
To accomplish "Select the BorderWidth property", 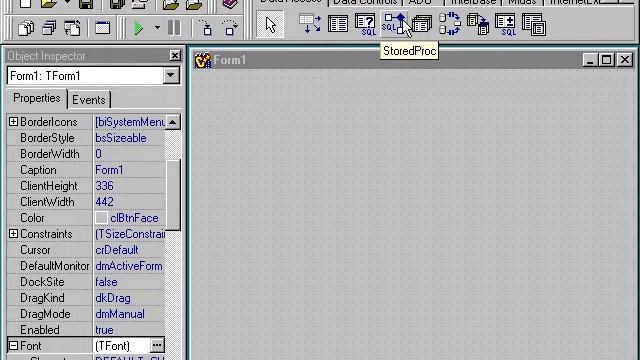I will 50,154.
